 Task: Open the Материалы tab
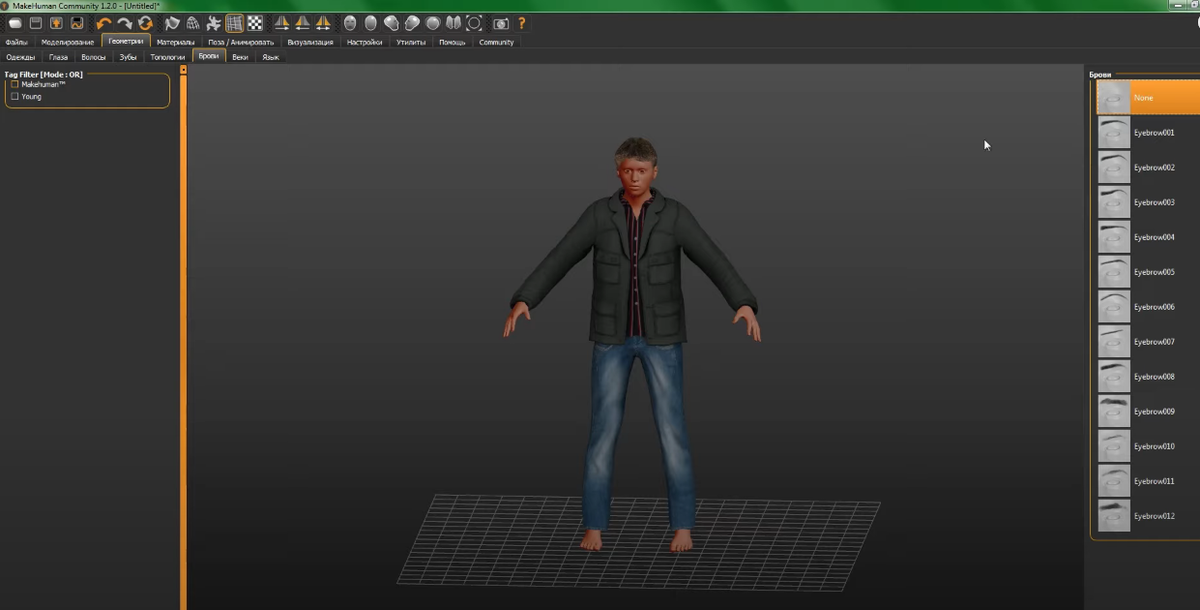(x=175, y=42)
